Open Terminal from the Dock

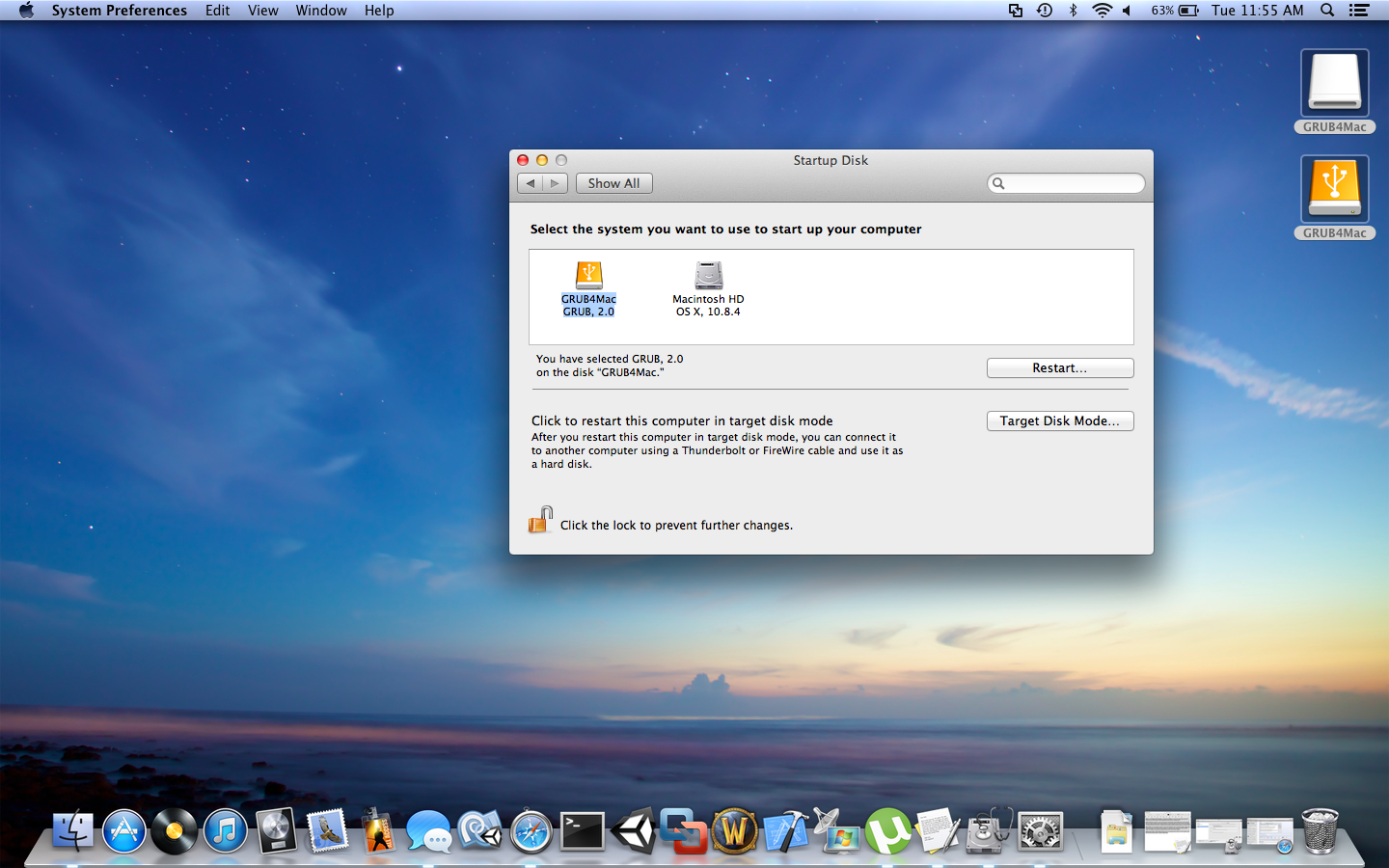(583, 830)
